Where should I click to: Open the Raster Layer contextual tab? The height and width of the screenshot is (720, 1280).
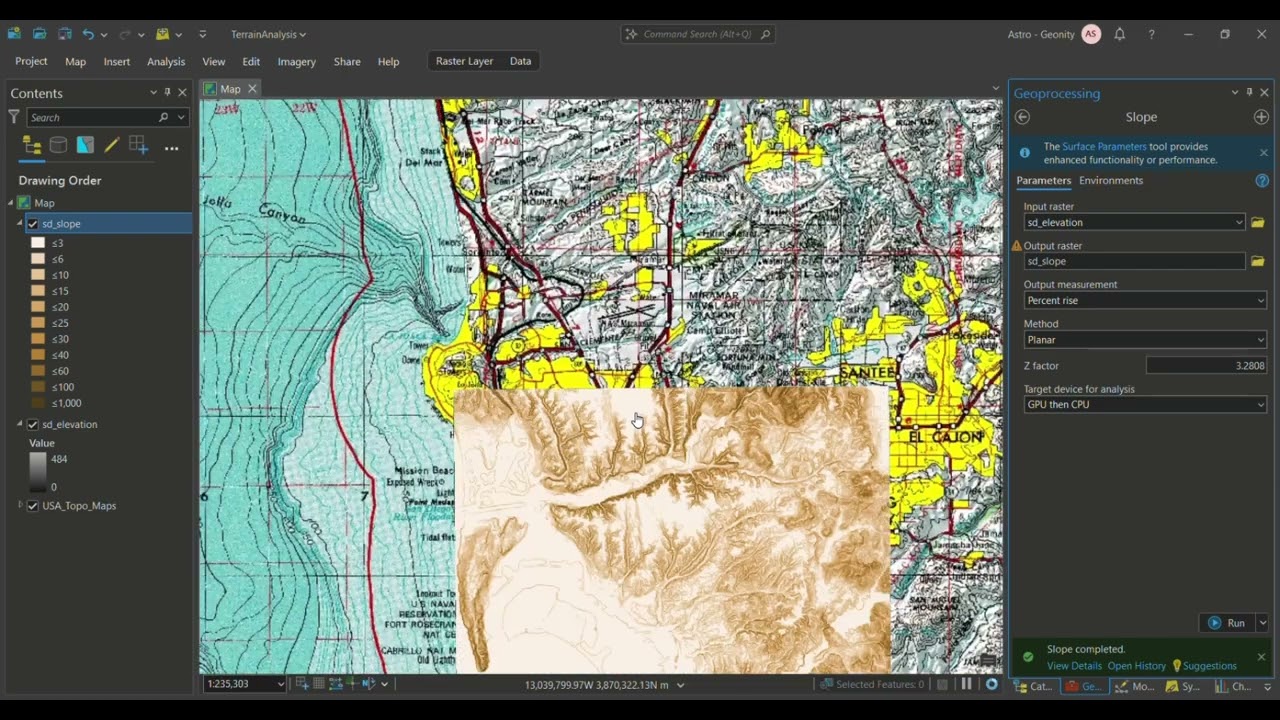pos(464,61)
